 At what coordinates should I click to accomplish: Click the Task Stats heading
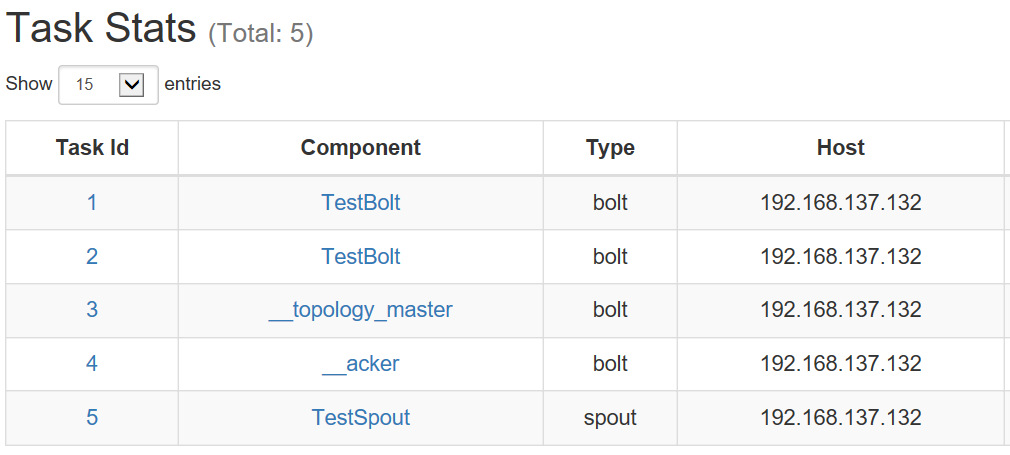(101, 30)
